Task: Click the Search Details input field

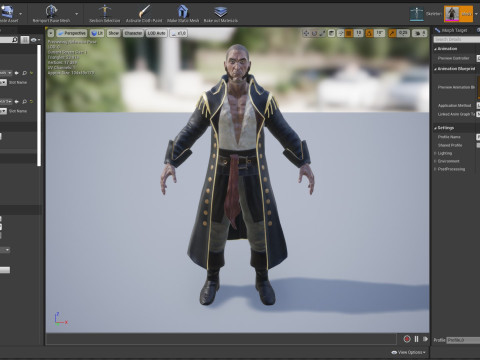Action: pyautogui.click(x=457, y=39)
